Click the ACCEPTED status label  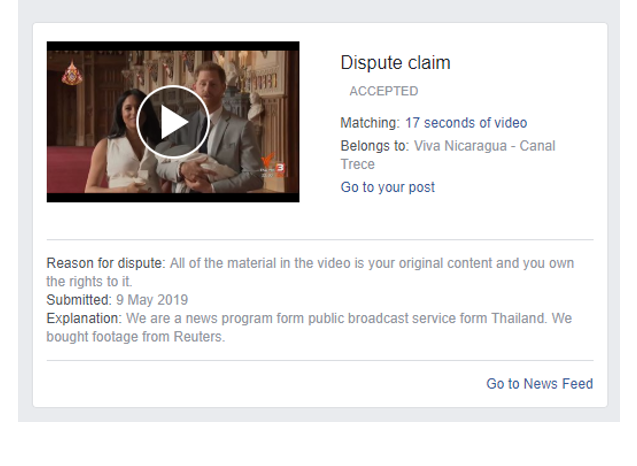coord(384,91)
